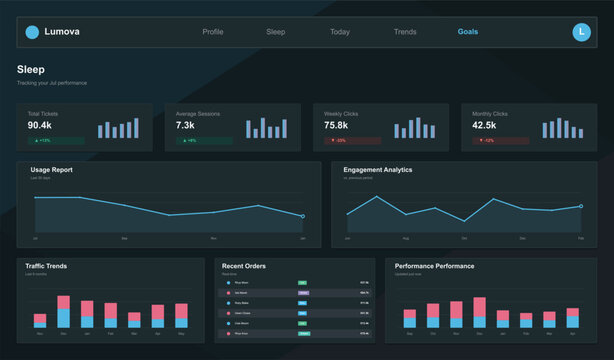Click the tallest stacked bar in Performance Performance chart
Image resolution: width=614 pixels, height=360 pixels.
[x=479, y=313]
